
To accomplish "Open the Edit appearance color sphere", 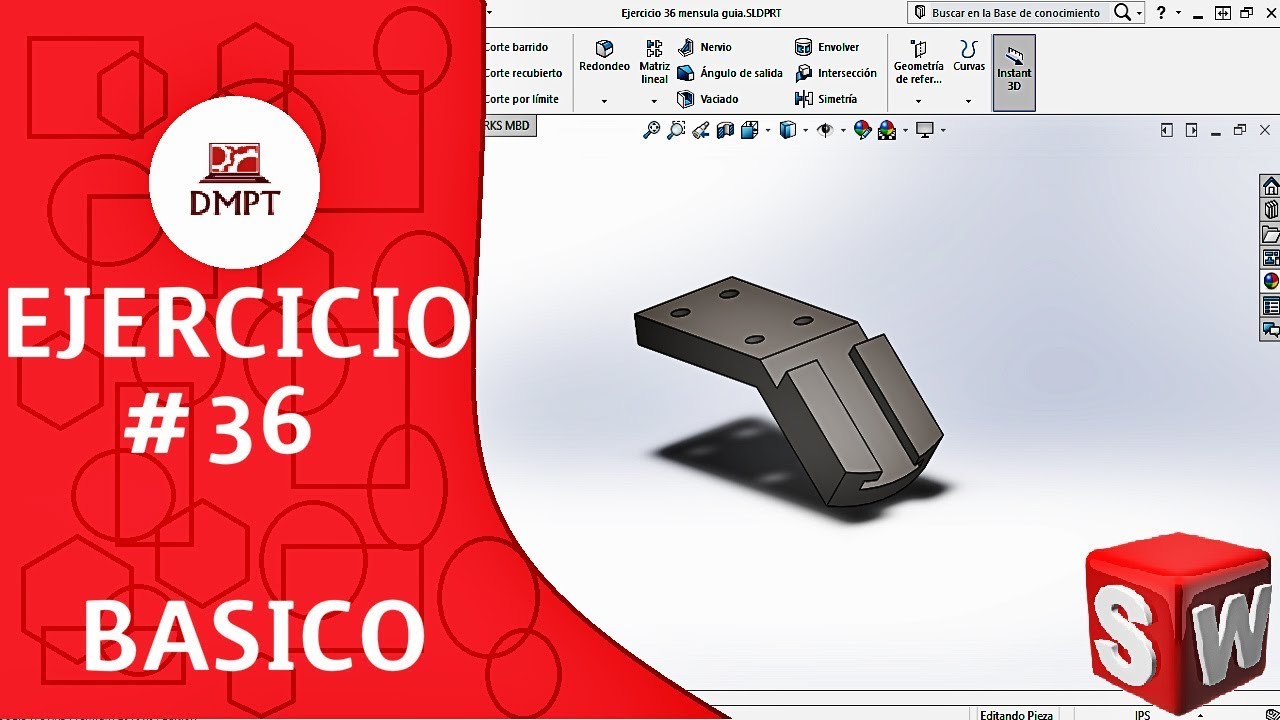I will (x=862, y=130).
